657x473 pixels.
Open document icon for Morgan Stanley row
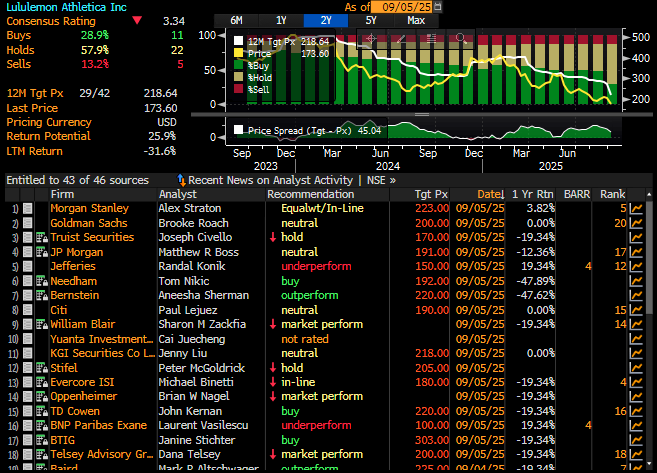coord(28,208)
